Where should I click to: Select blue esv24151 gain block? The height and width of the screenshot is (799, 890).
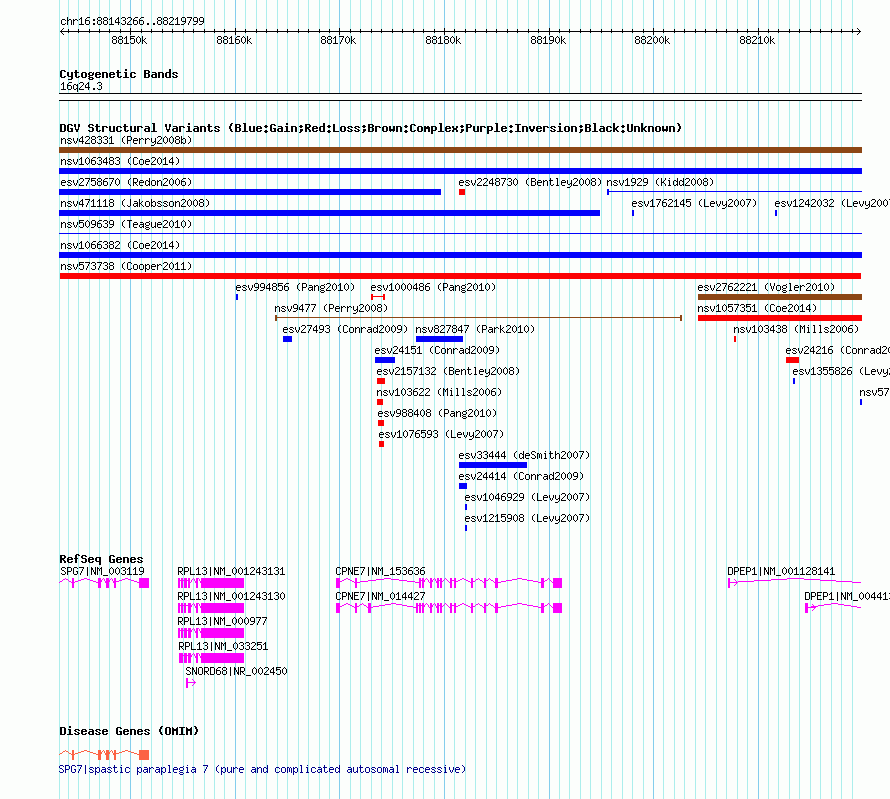pos(385,360)
